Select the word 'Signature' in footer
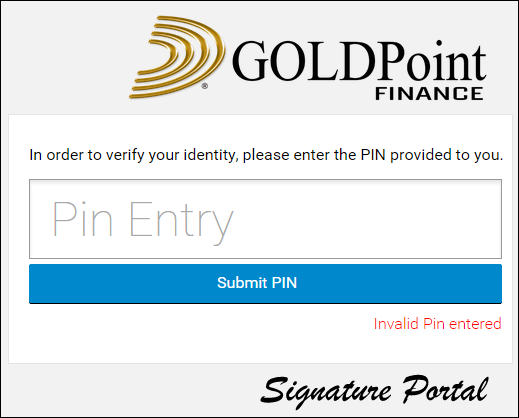The height and width of the screenshot is (418, 519). coord(326,392)
